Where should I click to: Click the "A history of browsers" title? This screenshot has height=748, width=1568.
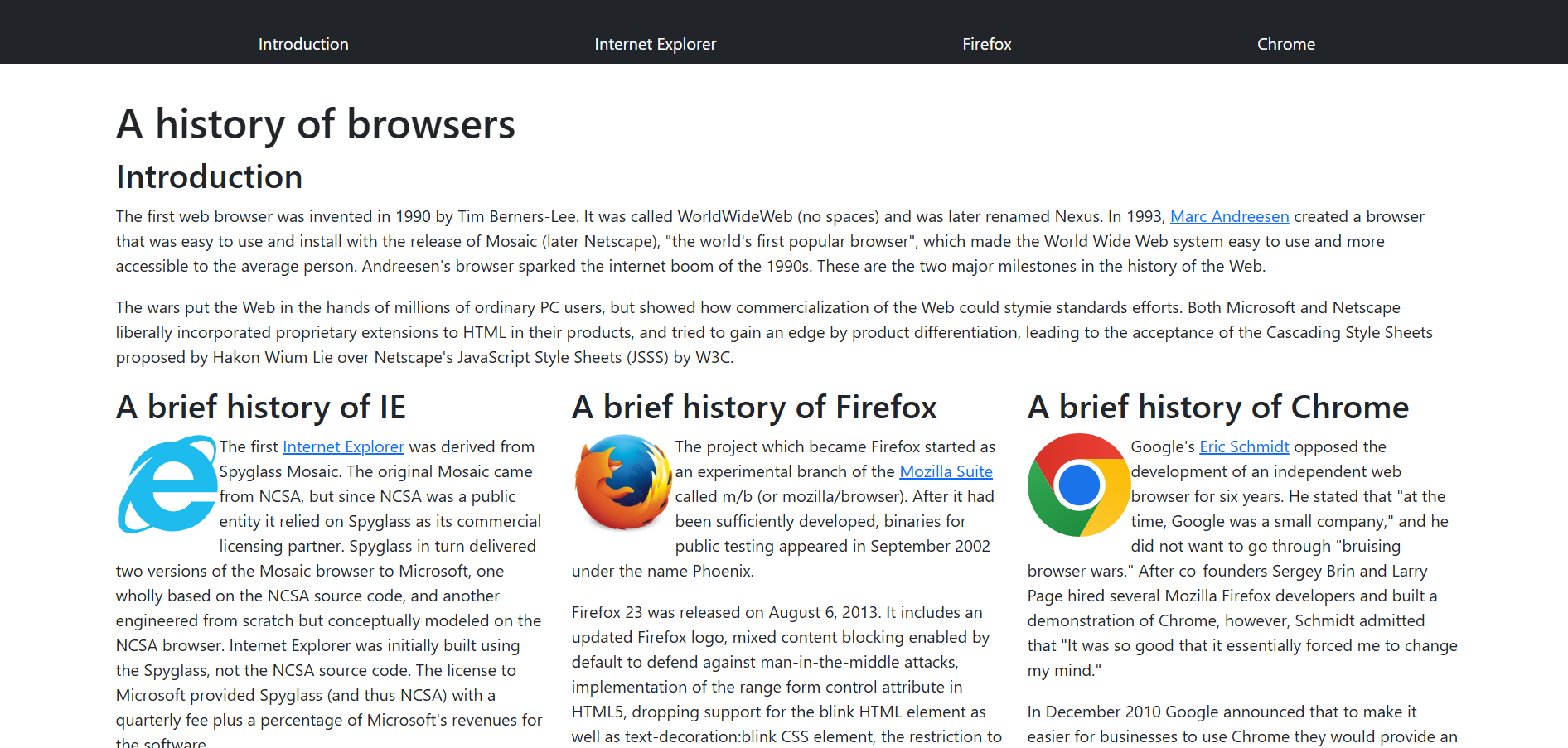point(316,124)
